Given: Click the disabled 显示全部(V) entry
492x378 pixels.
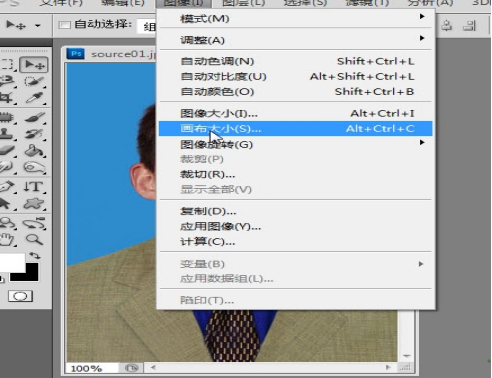Looking at the screenshot, I should click(x=295, y=189).
